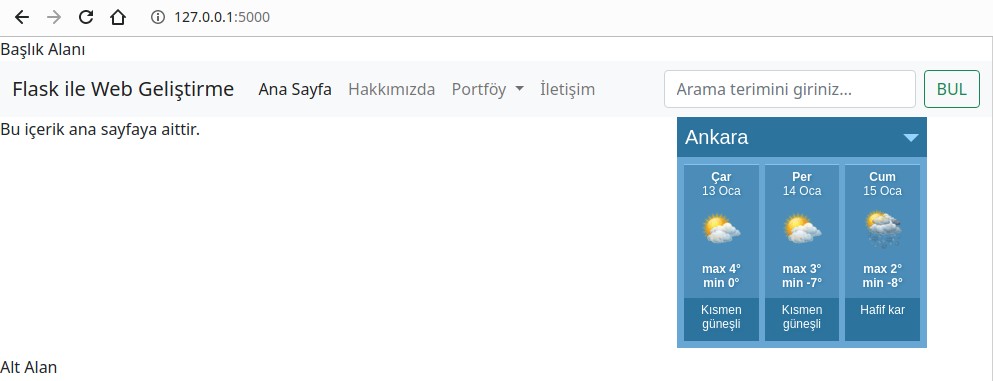Click the Thursday partly sunny weather icon

coord(802,230)
